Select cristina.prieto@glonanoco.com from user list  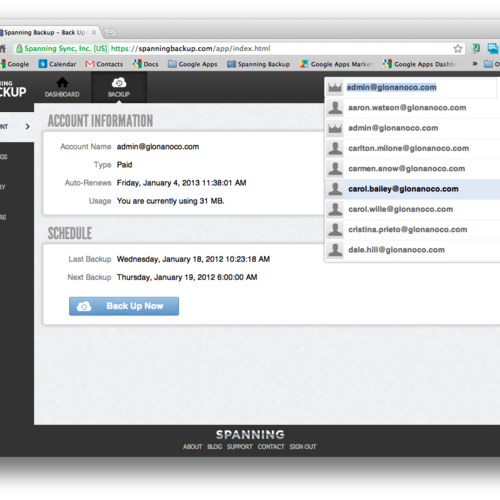click(x=413, y=230)
